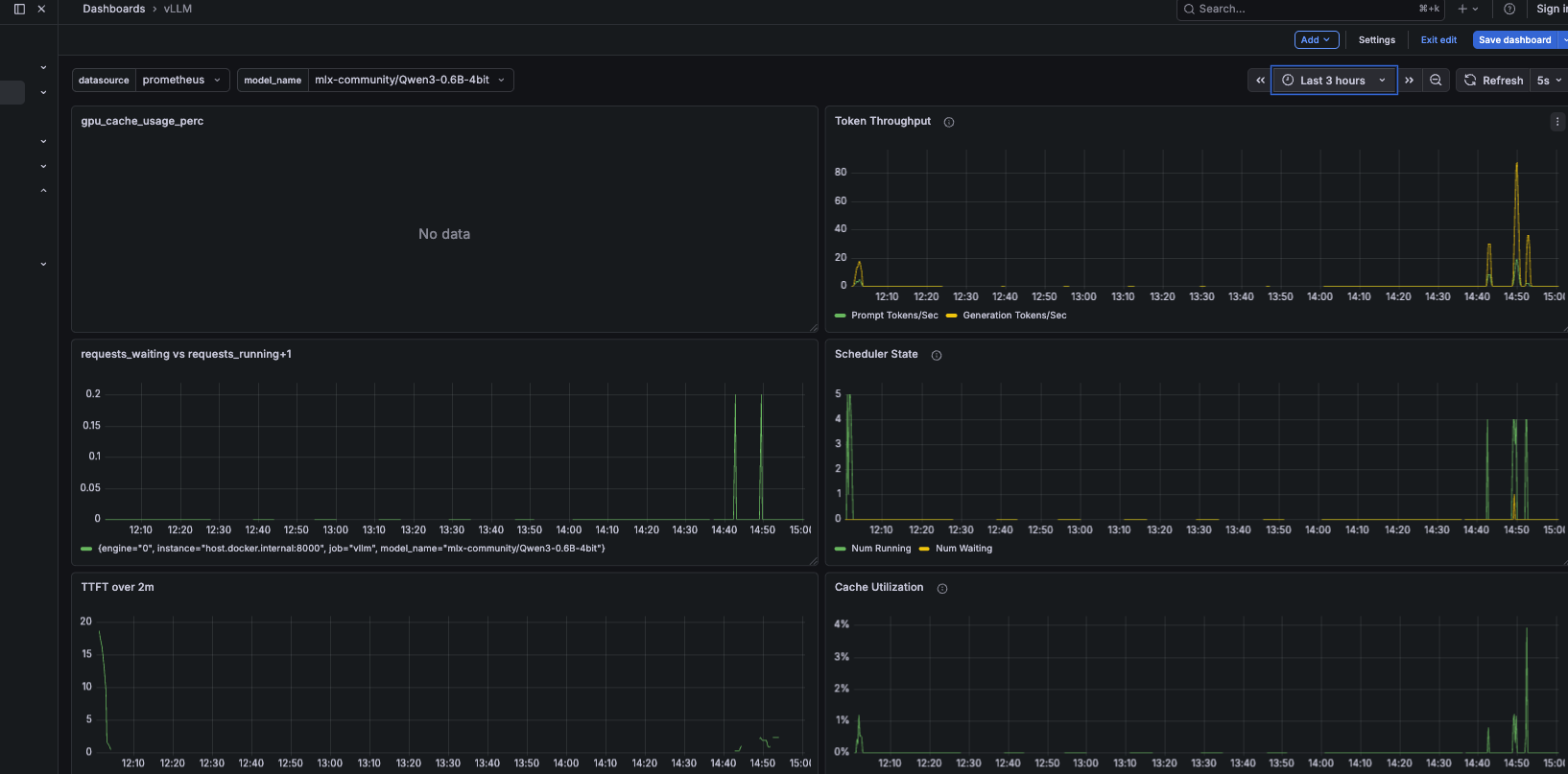The height and width of the screenshot is (774, 1568).
Task: Click requests_waiting vs requests_running+1 title
Action: coord(186,354)
